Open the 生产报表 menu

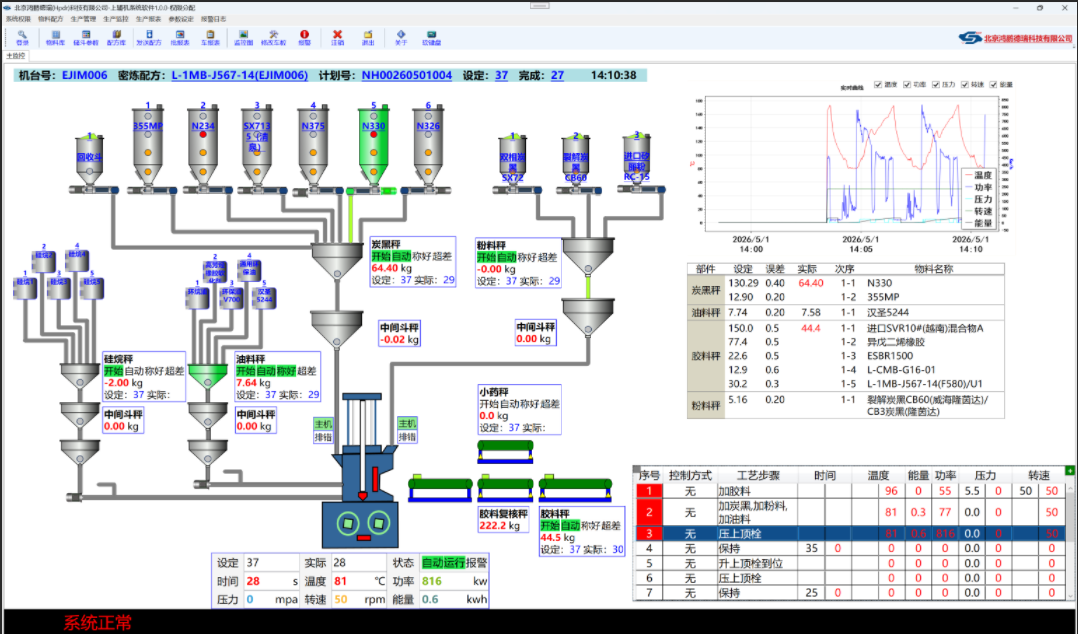point(148,19)
